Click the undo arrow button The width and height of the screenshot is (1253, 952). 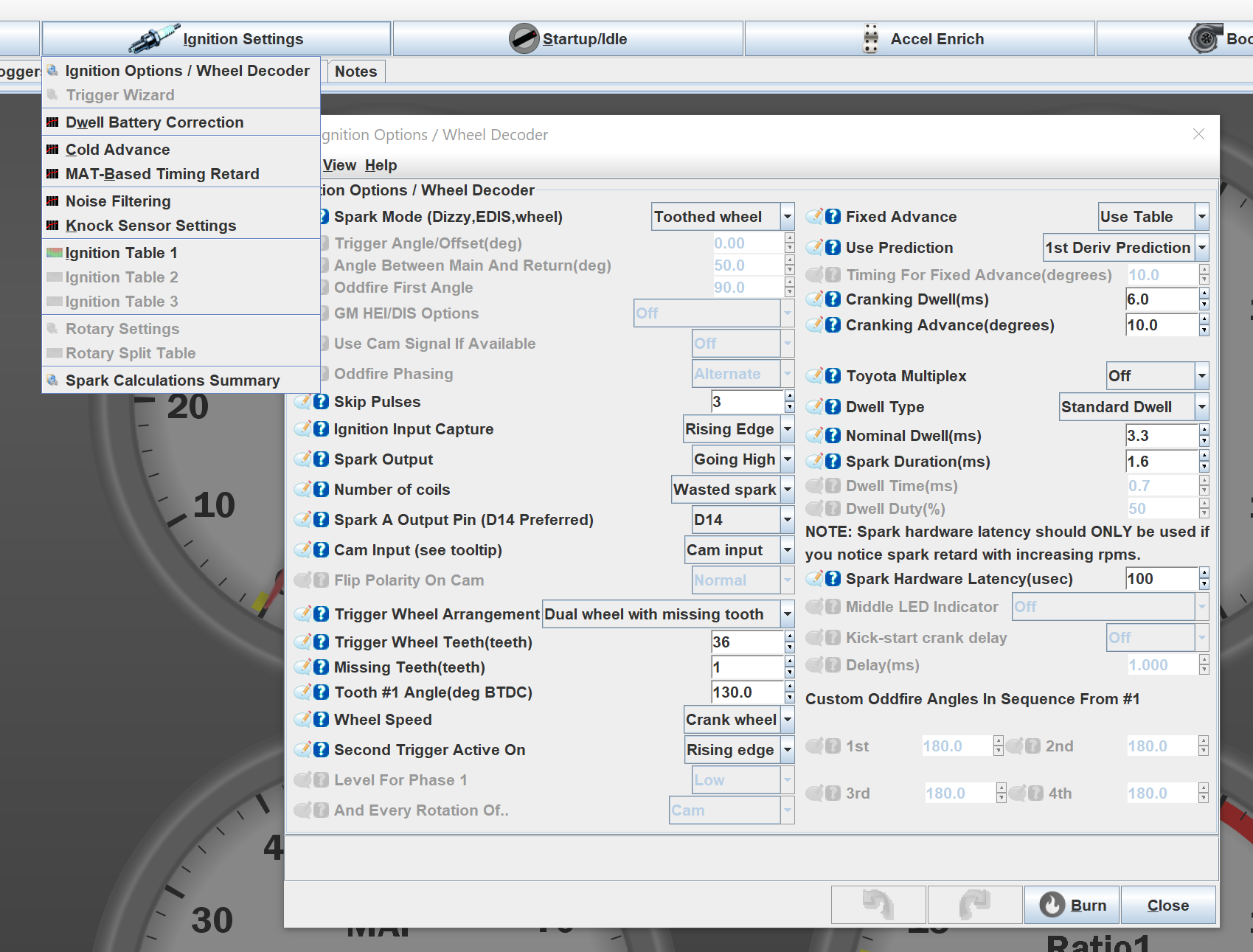(878, 905)
